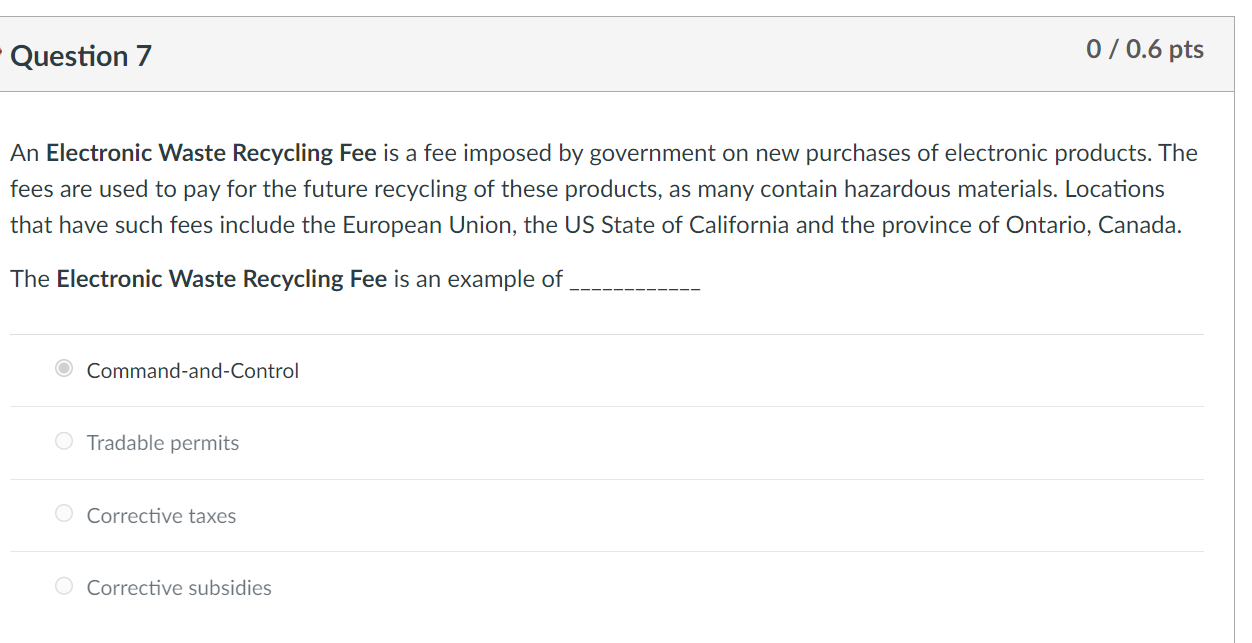Choose the Corrective subsidies option
This screenshot has height=643, width=1252.
pyautogui.click(x=63, y=585)
